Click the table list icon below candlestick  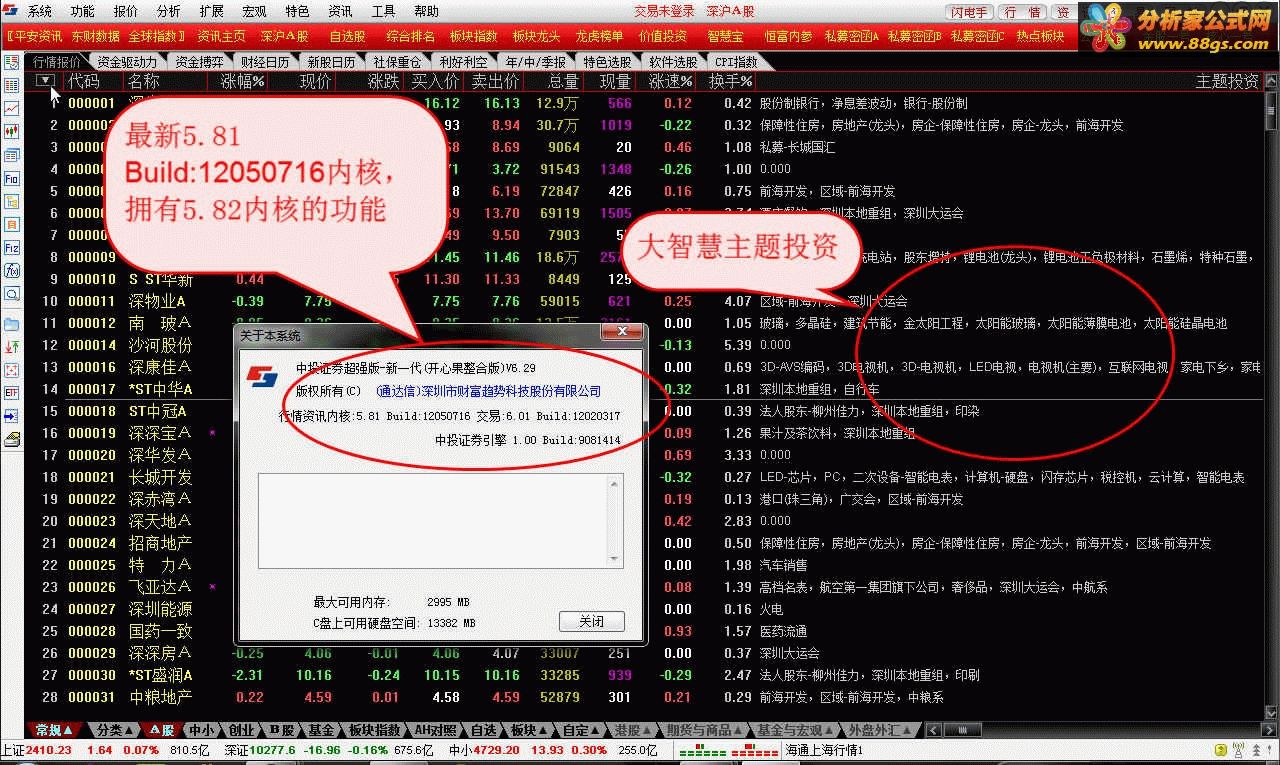[x=11, y=155]
